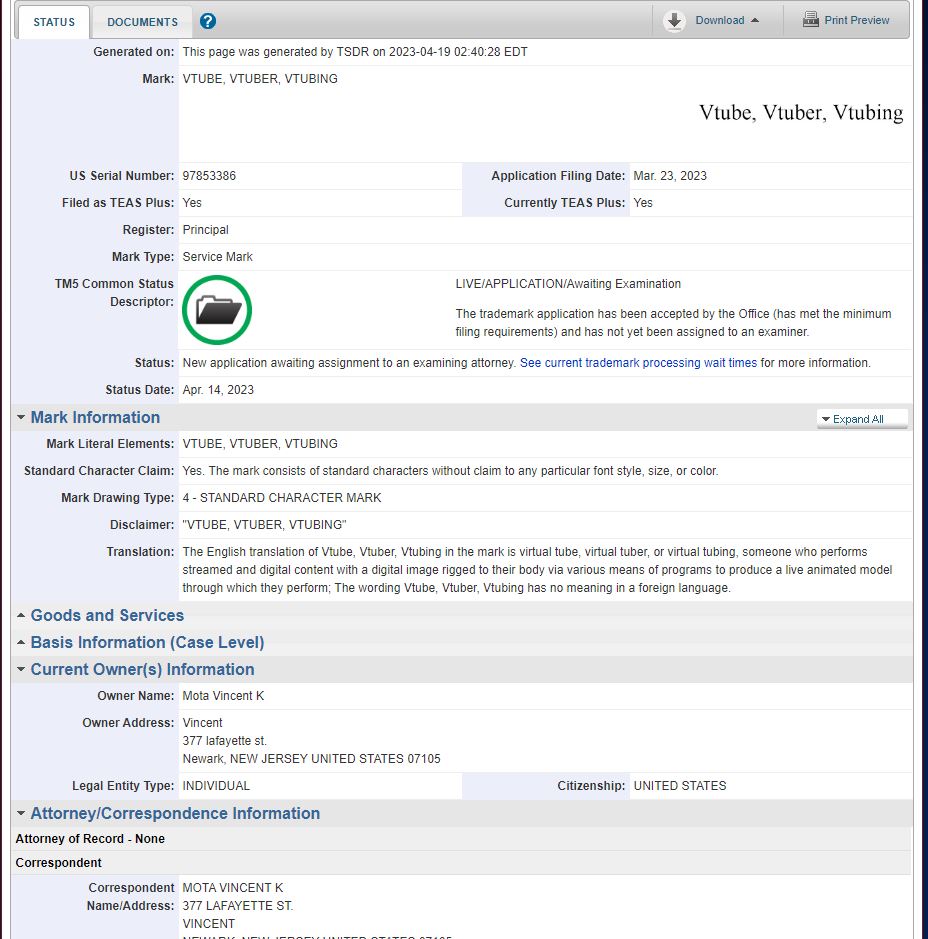Click the MOTA VINCENT K correspondent name
The image size is (928, 939).
click(233, 887)
